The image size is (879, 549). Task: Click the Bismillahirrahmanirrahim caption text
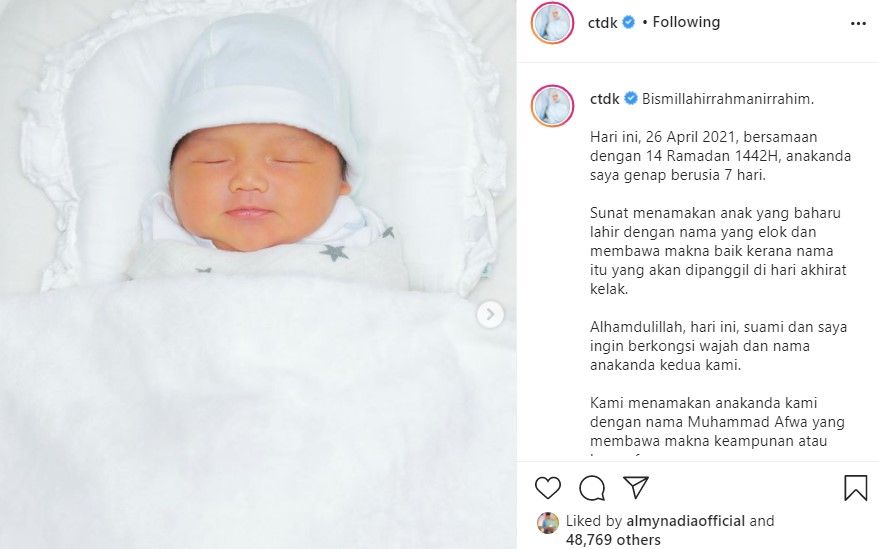click(728, 99)
